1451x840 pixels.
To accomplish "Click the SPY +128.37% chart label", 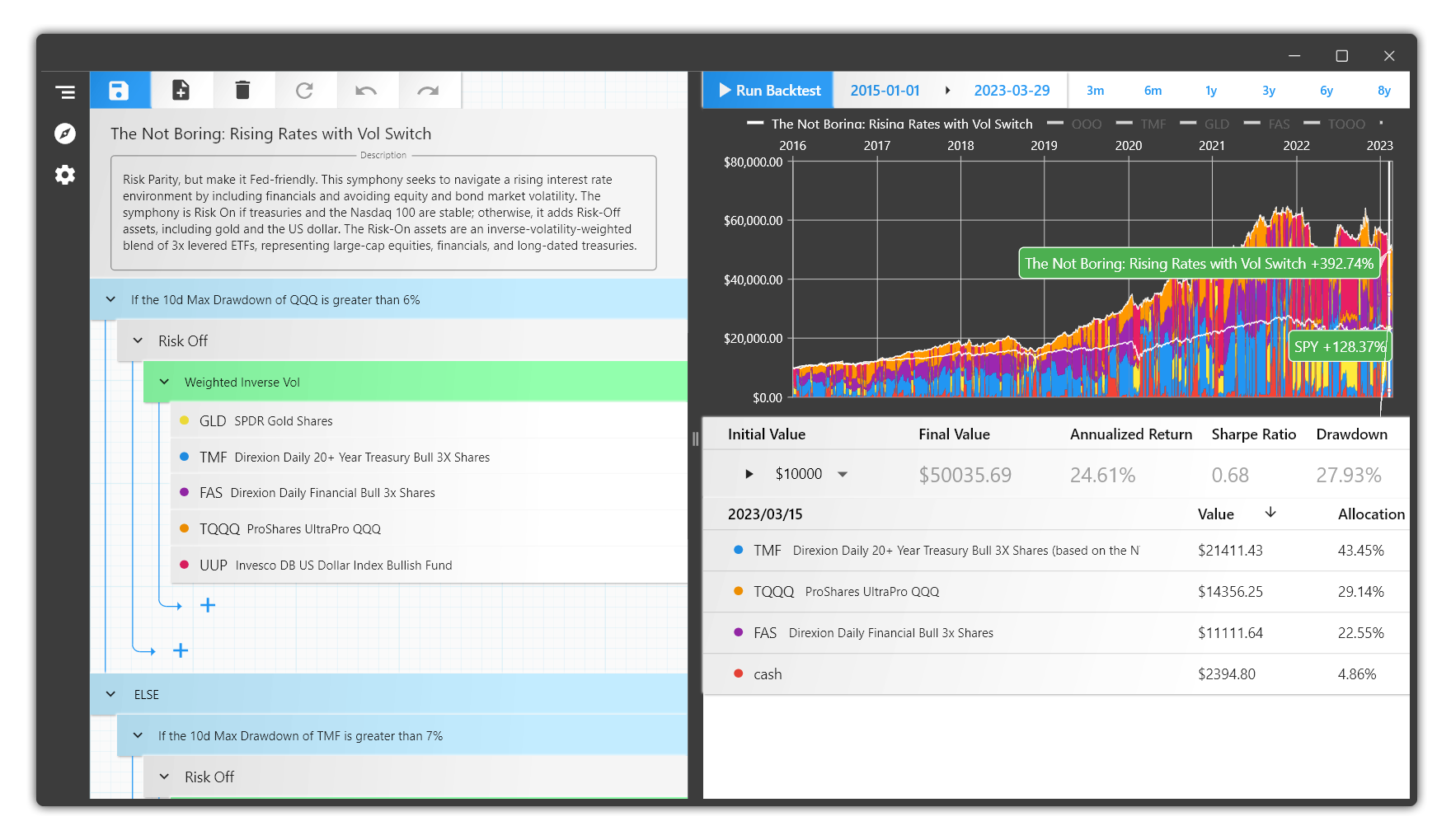I will [1340, 346].
